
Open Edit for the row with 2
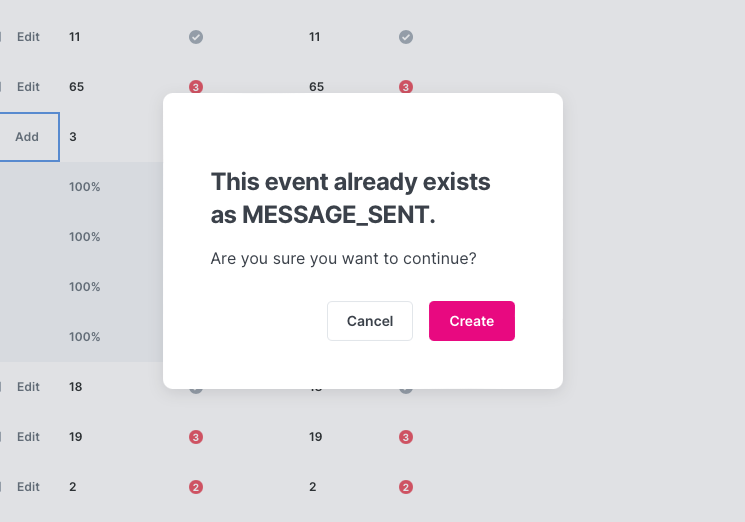pyautogui.click(x=28, y=487)
